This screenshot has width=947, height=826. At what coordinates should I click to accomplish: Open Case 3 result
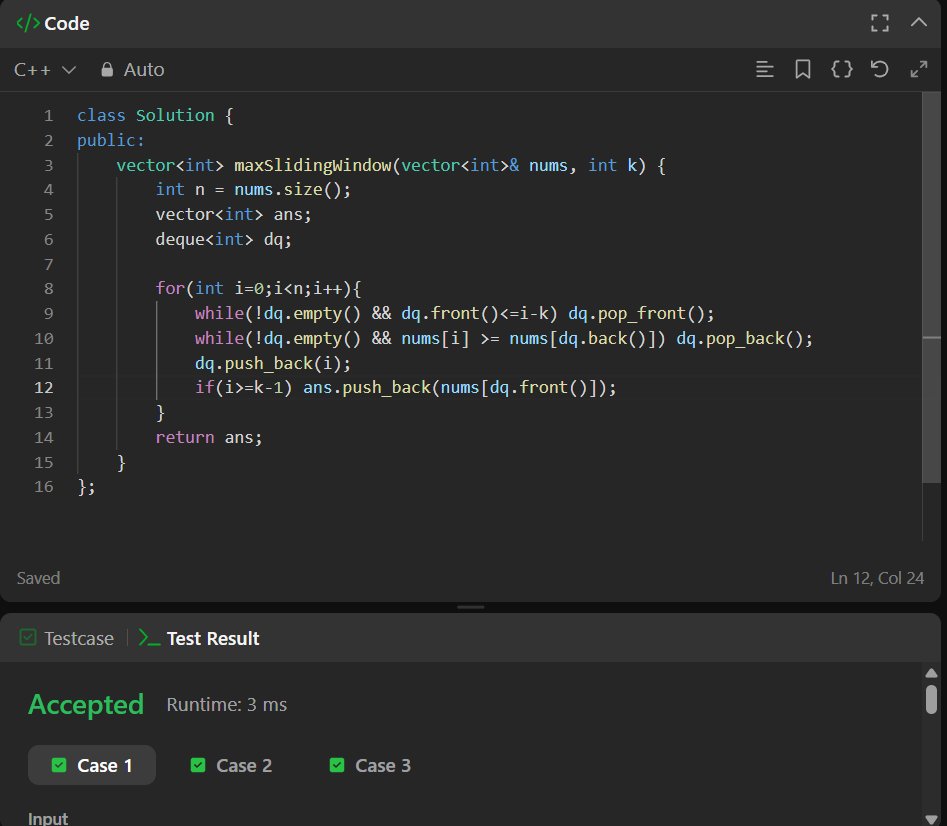point(370,765)
